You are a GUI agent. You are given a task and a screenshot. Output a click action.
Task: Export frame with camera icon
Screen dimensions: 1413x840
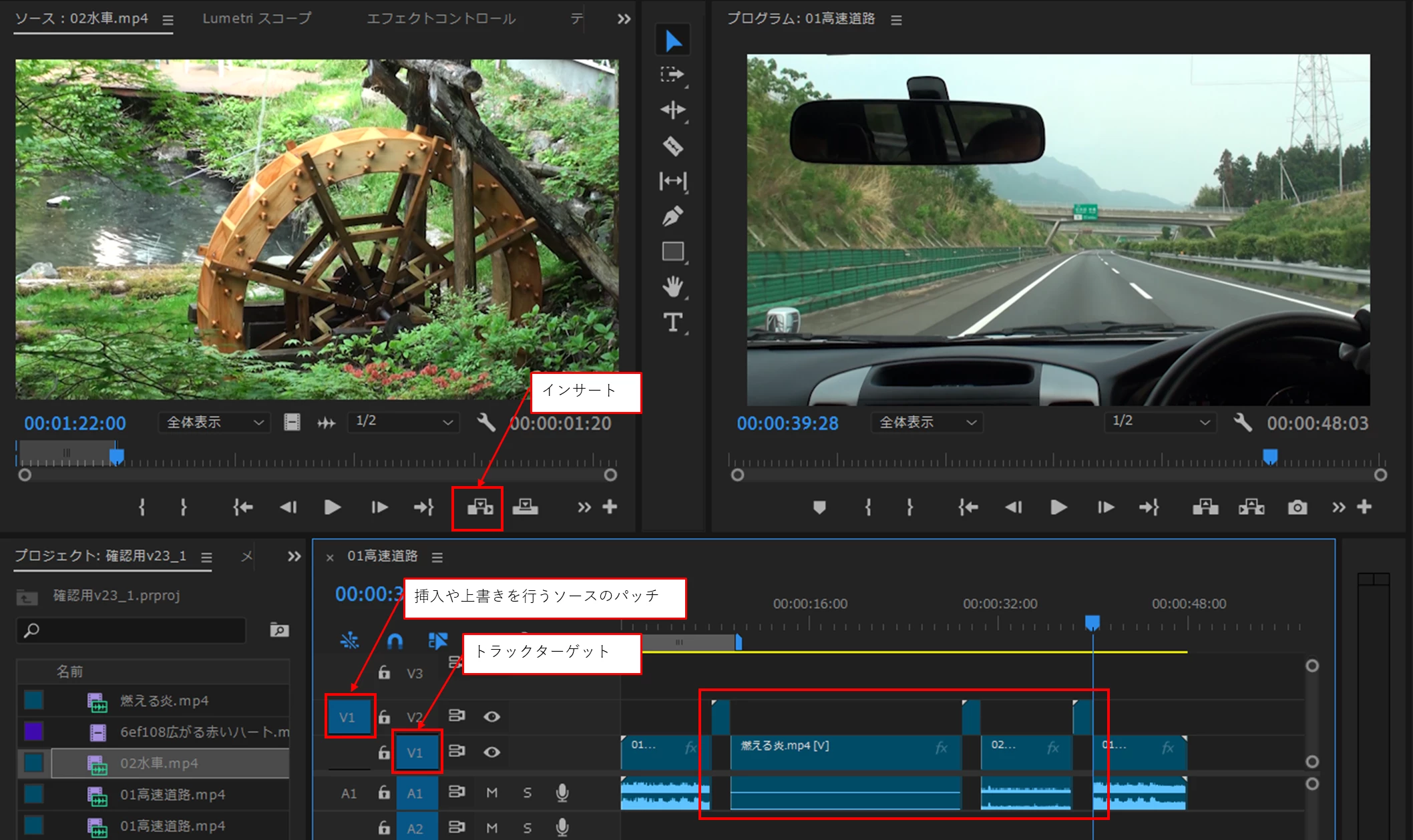1297,507
